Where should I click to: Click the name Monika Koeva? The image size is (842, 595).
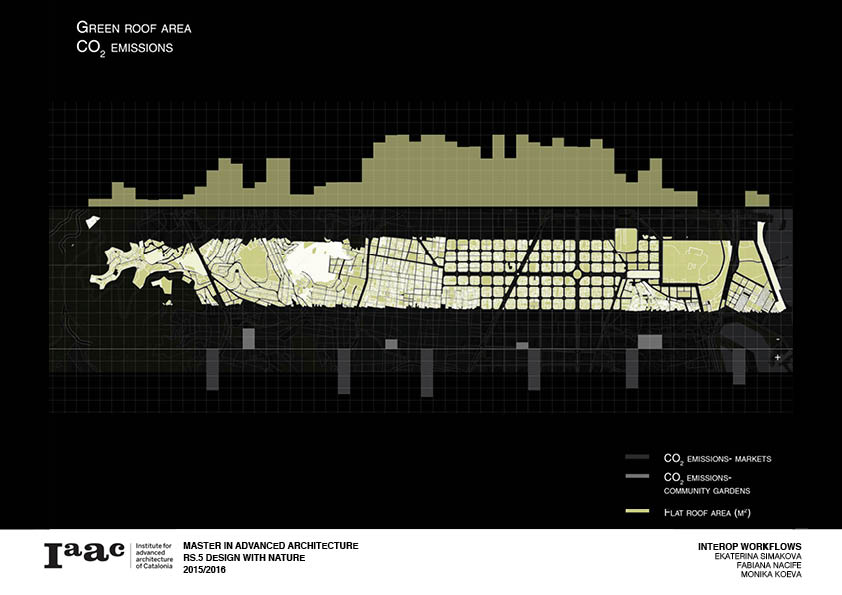coord(773,575)
